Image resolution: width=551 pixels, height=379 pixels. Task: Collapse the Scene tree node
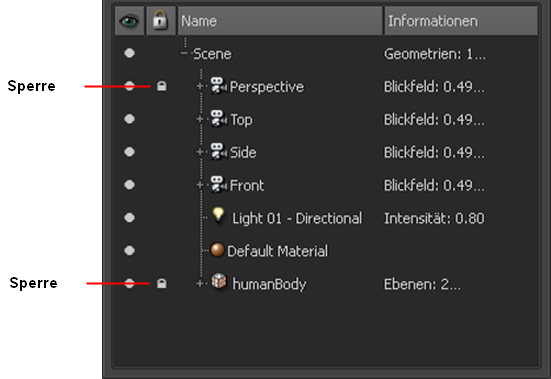click(184, 53)
